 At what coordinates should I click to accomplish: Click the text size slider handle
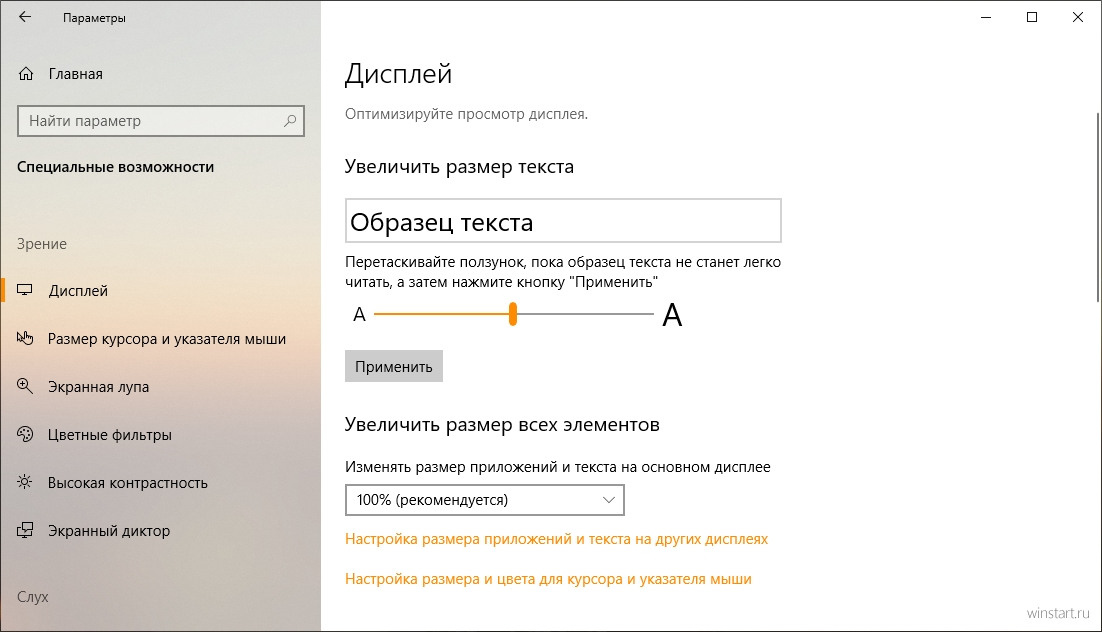(x=513, y=314)
